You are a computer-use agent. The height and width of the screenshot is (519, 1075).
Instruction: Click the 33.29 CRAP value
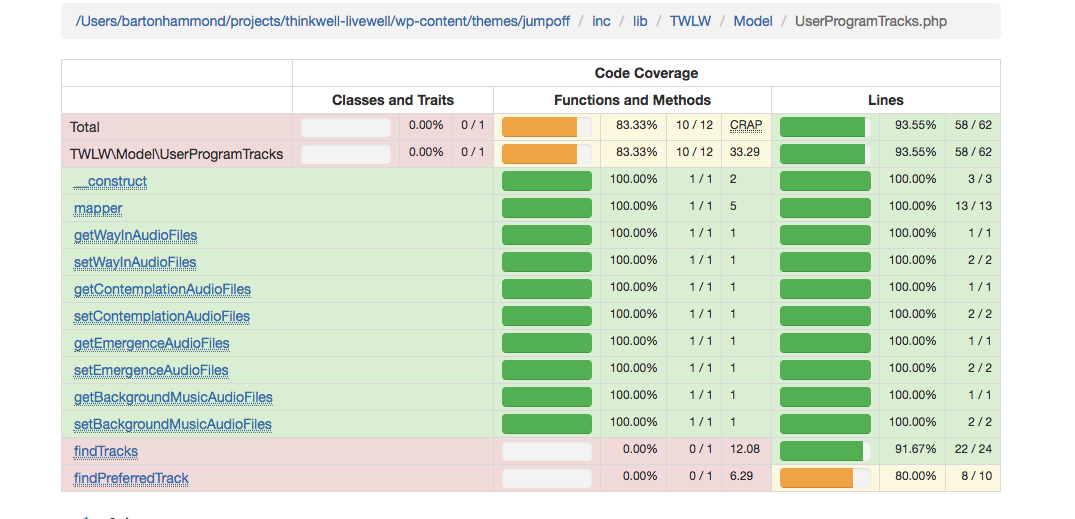click(x=745, y=152)
